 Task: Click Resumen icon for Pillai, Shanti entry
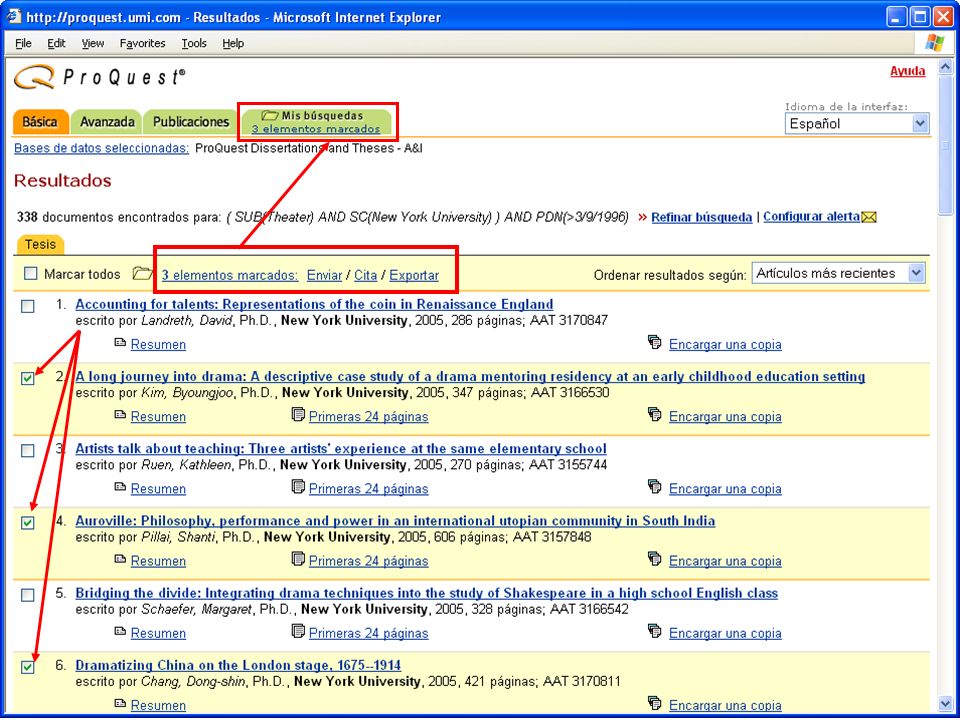click(x=120, y=560)
